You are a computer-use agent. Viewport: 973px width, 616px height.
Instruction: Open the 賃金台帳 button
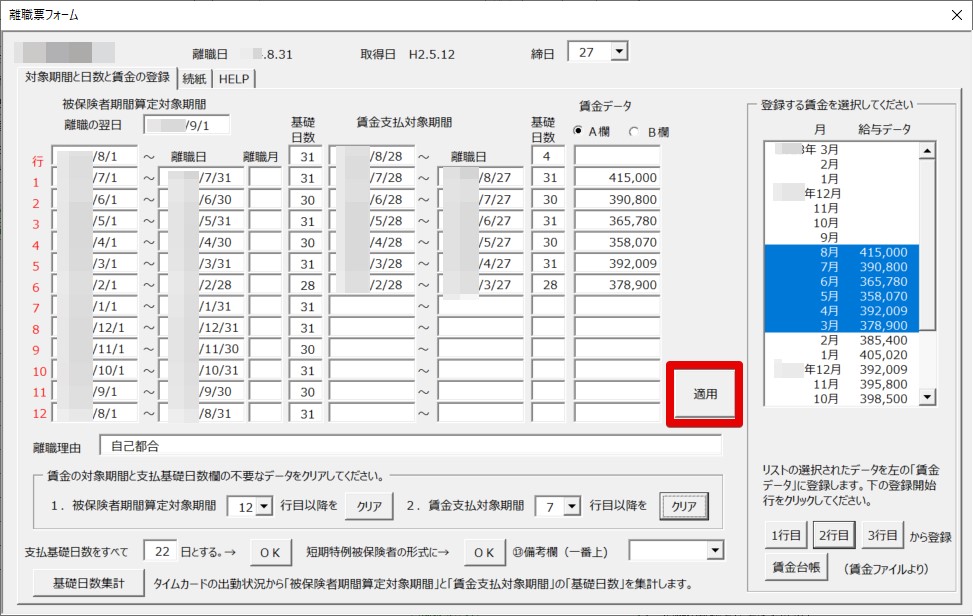796,567
